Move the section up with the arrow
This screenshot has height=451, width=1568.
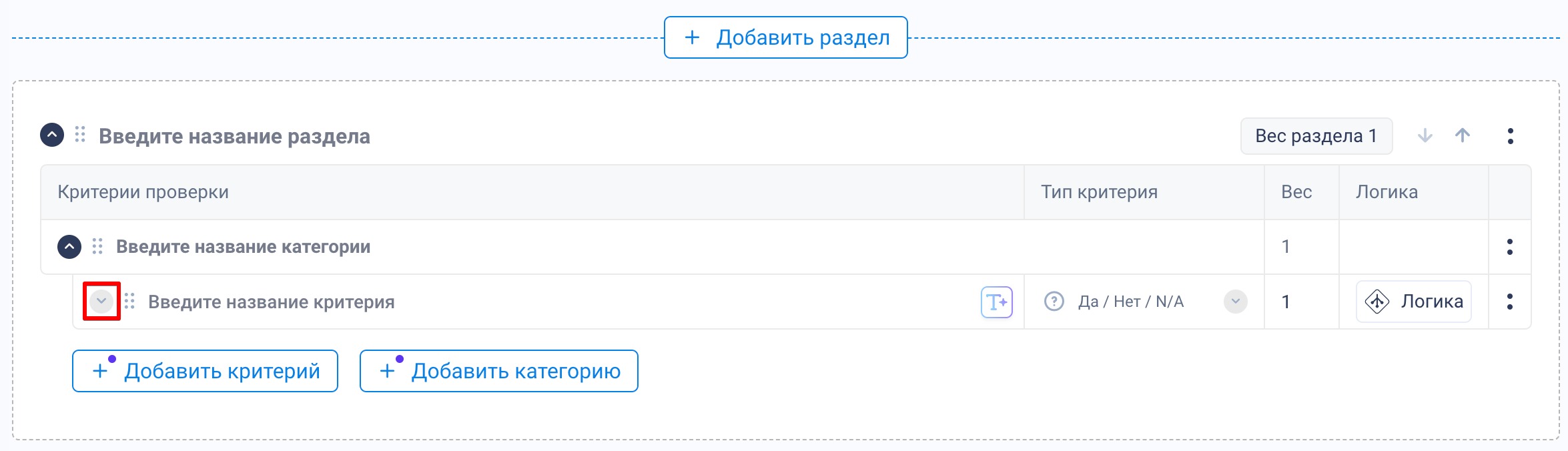pyautogui.click(x=1462, y=136)
